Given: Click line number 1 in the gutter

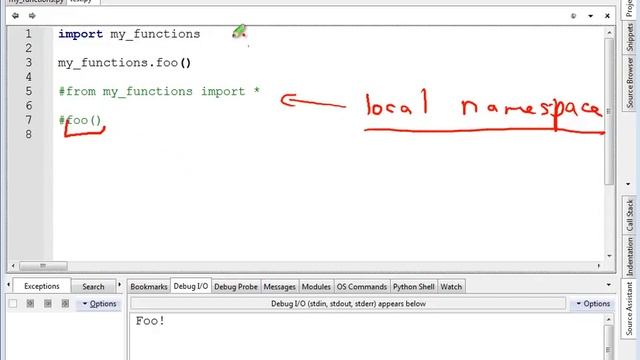Looking at the screenshot, I should (29, 34).
